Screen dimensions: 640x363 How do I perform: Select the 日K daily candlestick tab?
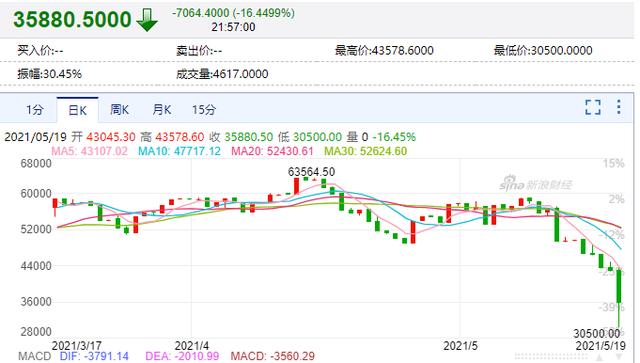coord(78,110)
